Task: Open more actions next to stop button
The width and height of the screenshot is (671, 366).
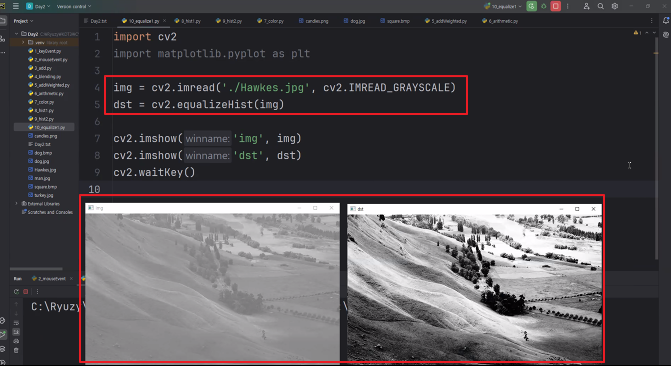Action: click(x=567, y=6)
